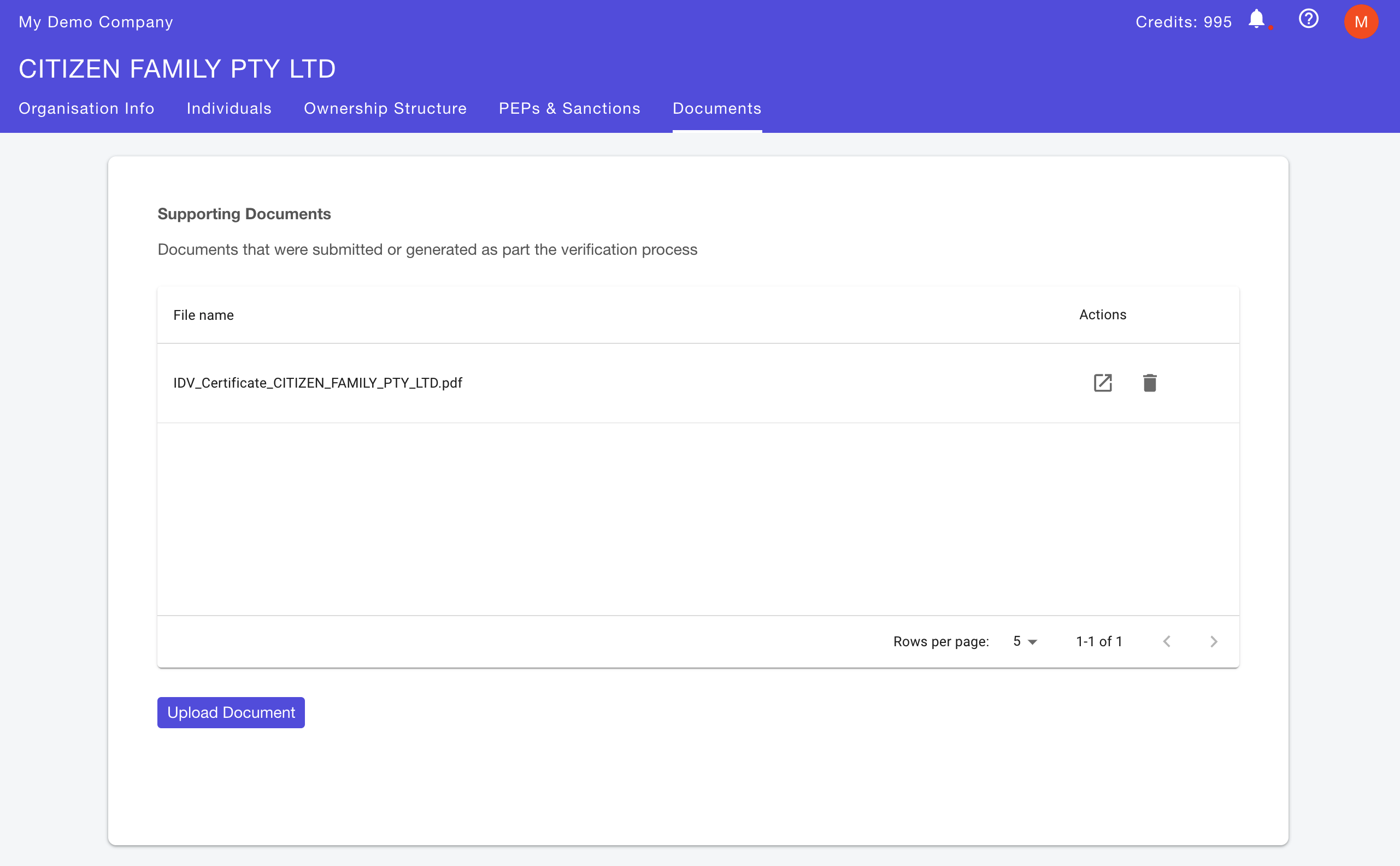This screenshot has width=1400, height=866.
Task: Click the Credits: 995 indicator
Action: (x=1183, y=22)
